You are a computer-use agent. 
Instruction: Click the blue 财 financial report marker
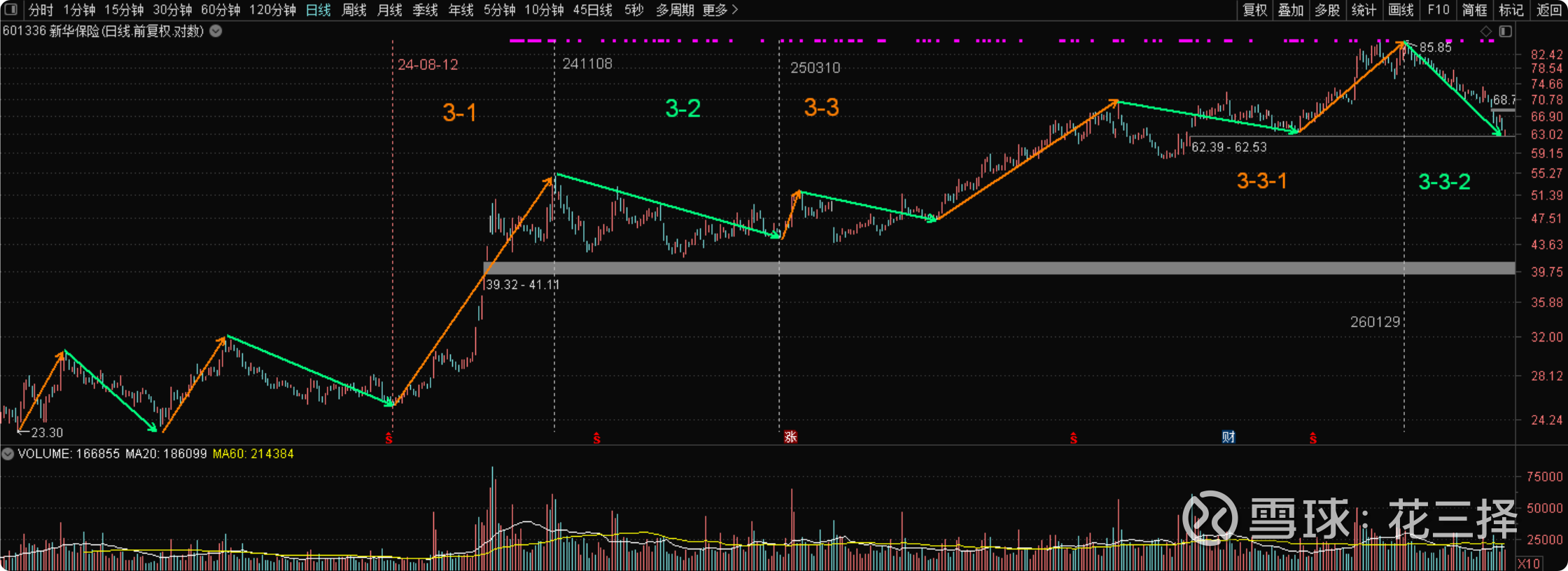pyautogui.click(x=1228, y=437)
